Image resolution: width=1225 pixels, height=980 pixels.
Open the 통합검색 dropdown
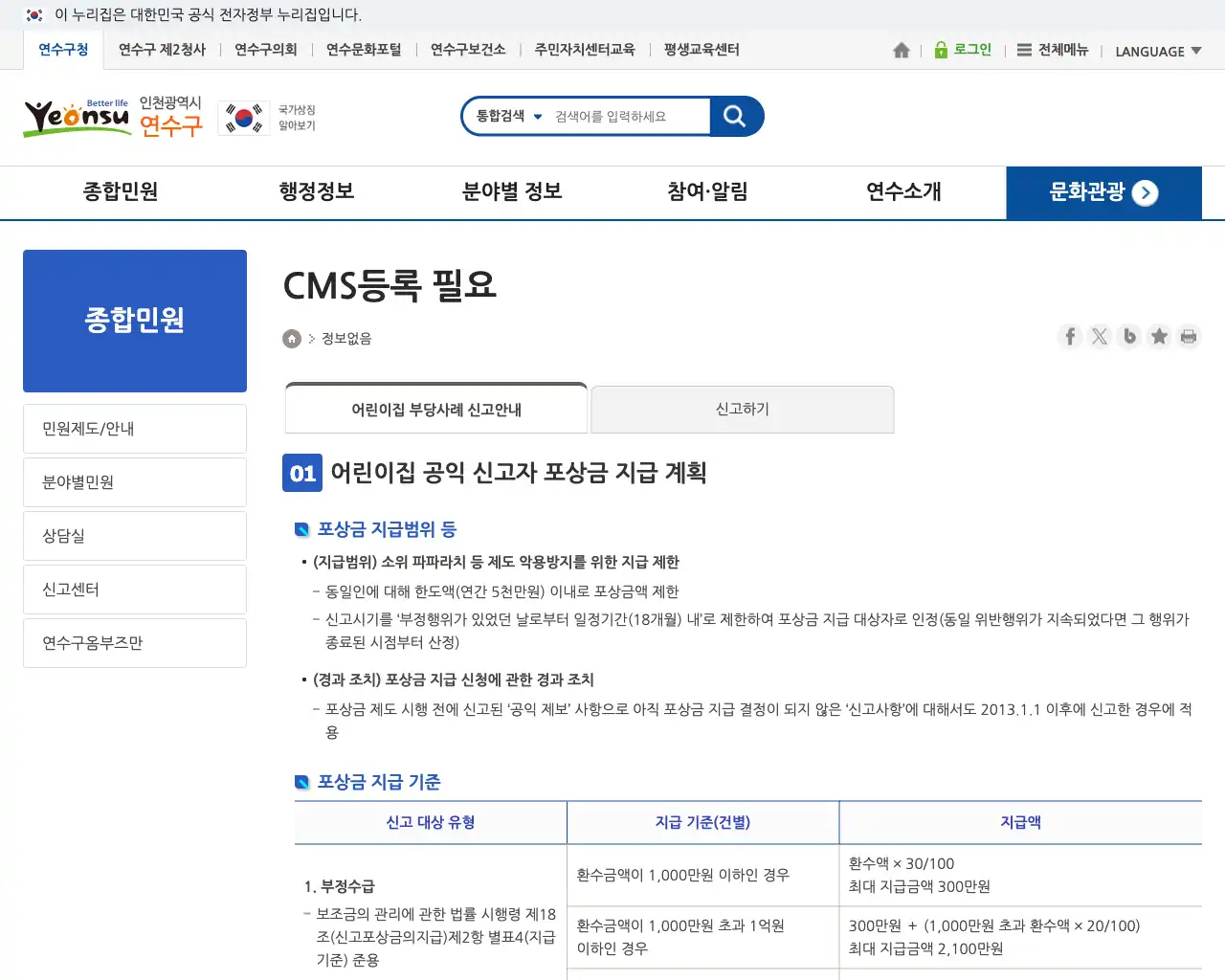[509, 117]
